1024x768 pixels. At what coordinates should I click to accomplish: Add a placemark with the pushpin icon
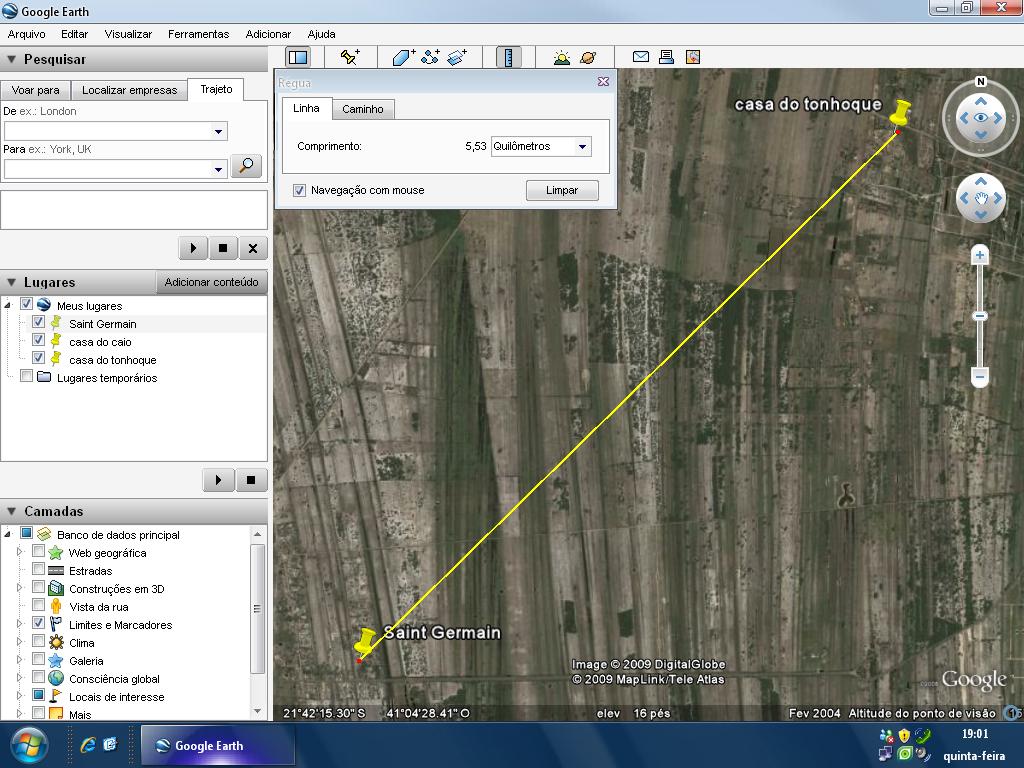point(350,57)
